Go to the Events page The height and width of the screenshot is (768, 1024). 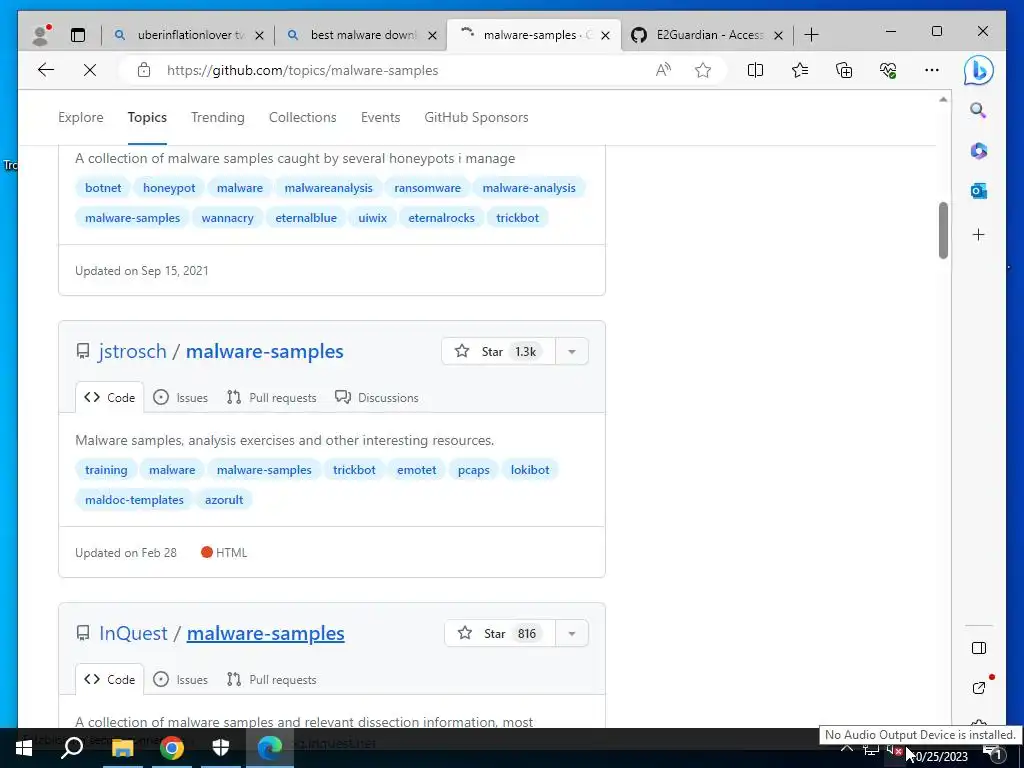[x=380, y=118]
